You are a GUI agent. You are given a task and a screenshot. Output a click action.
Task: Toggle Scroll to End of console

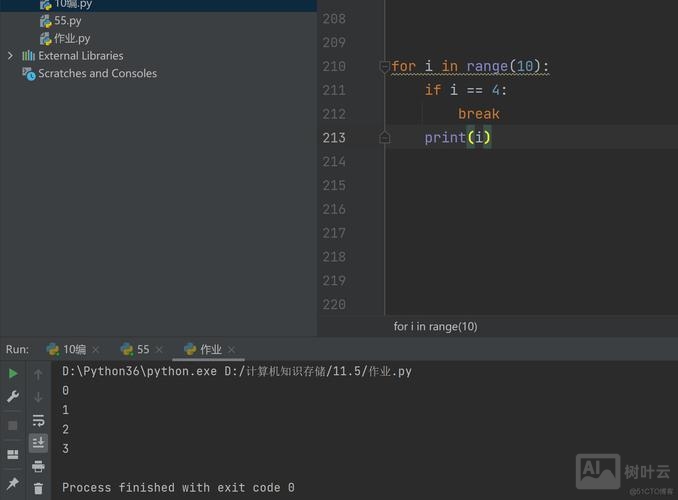[38, 442]
